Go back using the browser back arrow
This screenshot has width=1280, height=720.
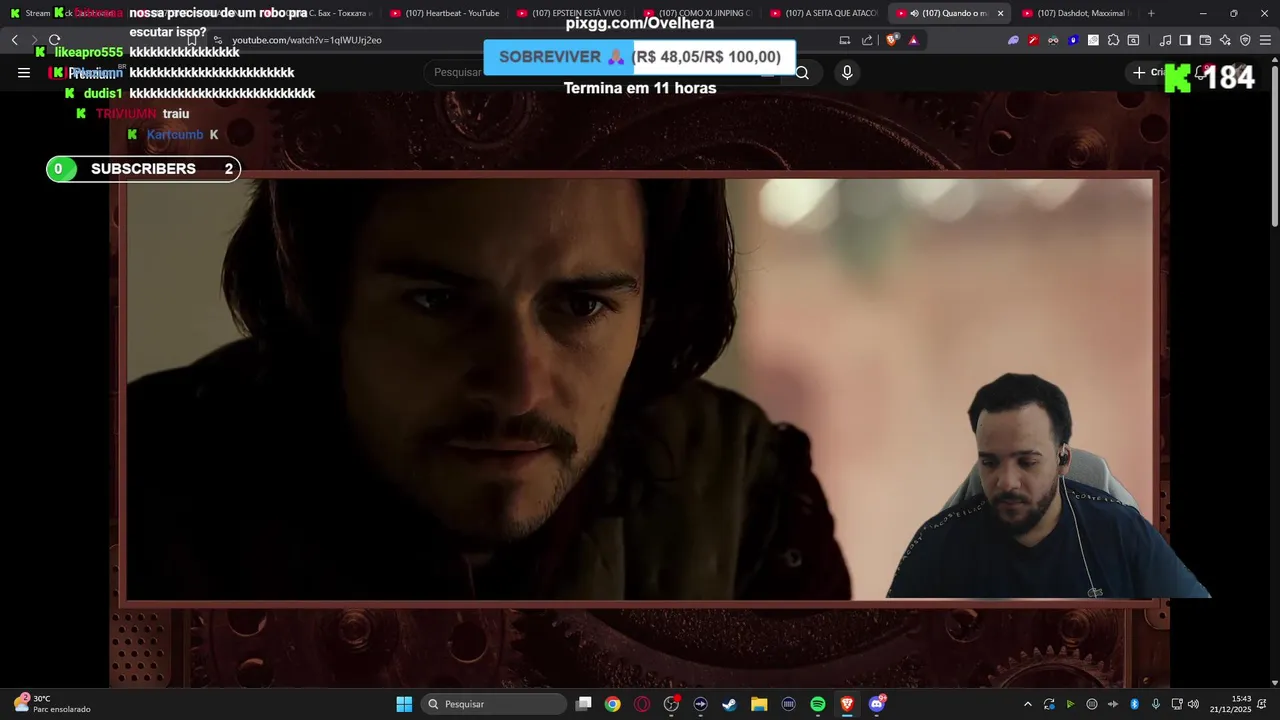[x=14, y=40]
